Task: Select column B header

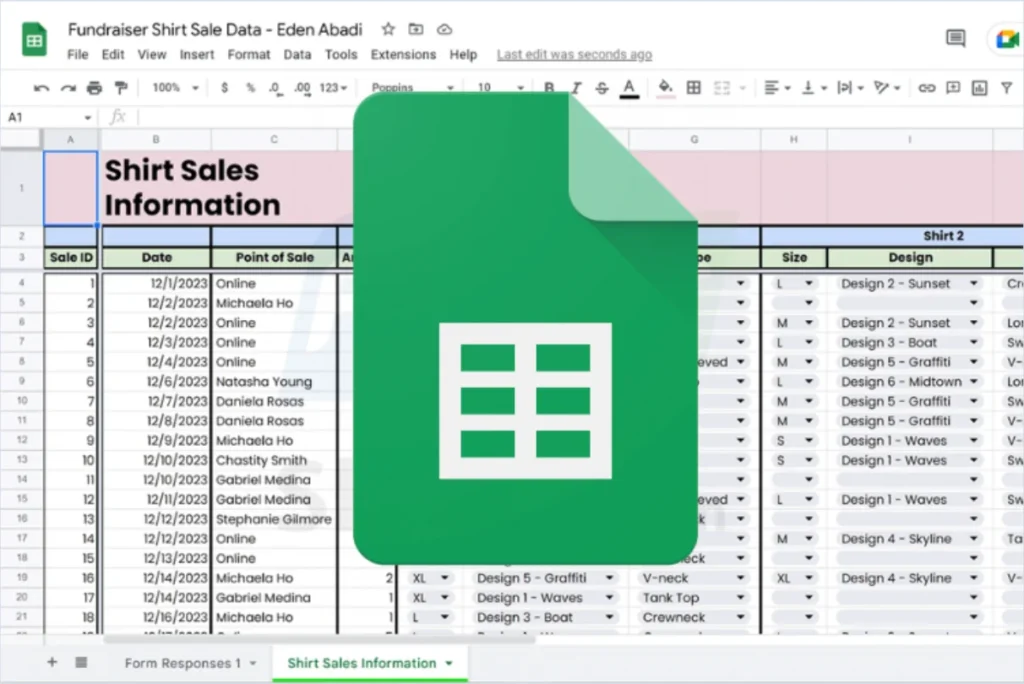Action: coord(156,139)
